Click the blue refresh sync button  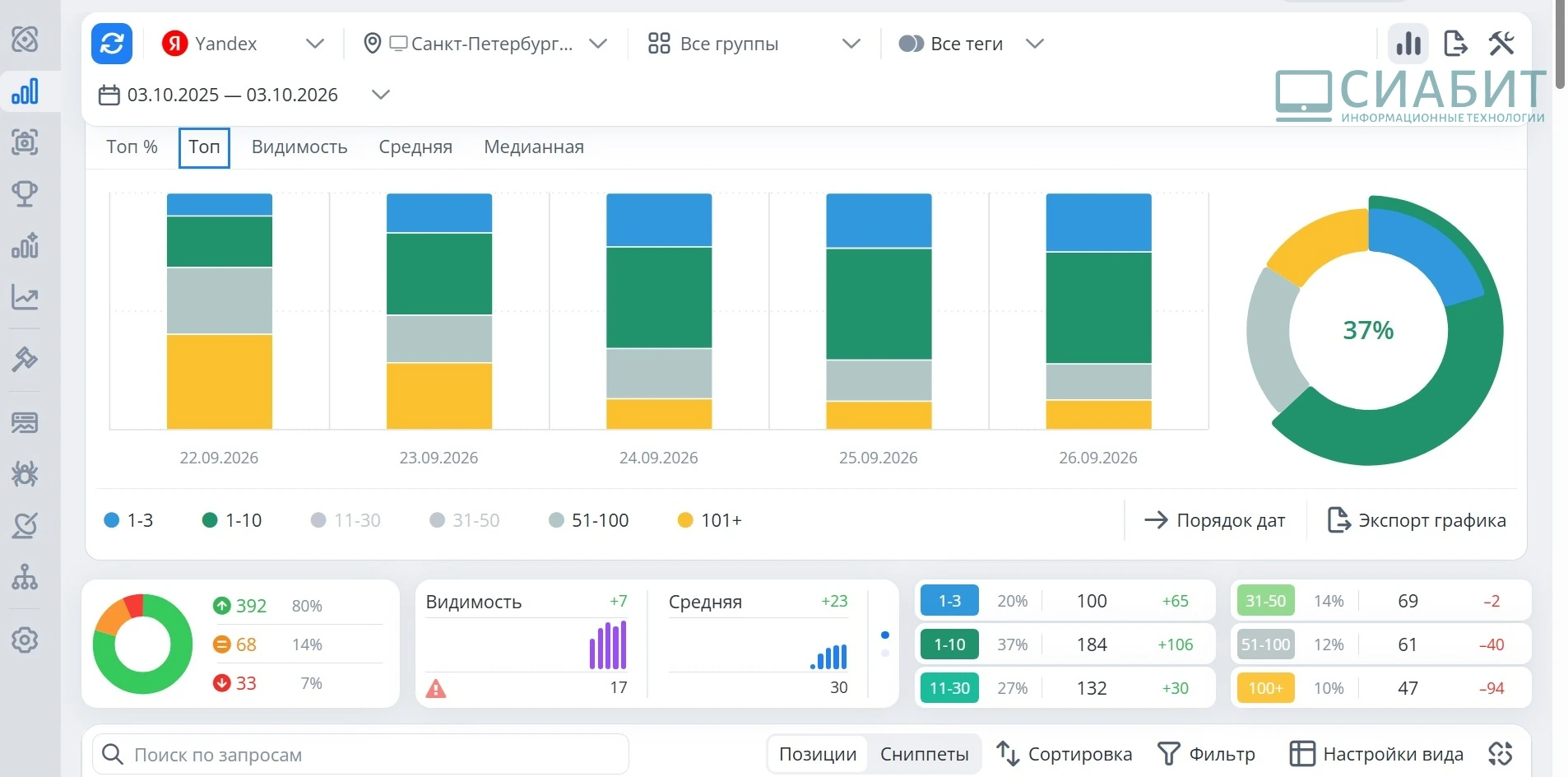pos(112,44)
